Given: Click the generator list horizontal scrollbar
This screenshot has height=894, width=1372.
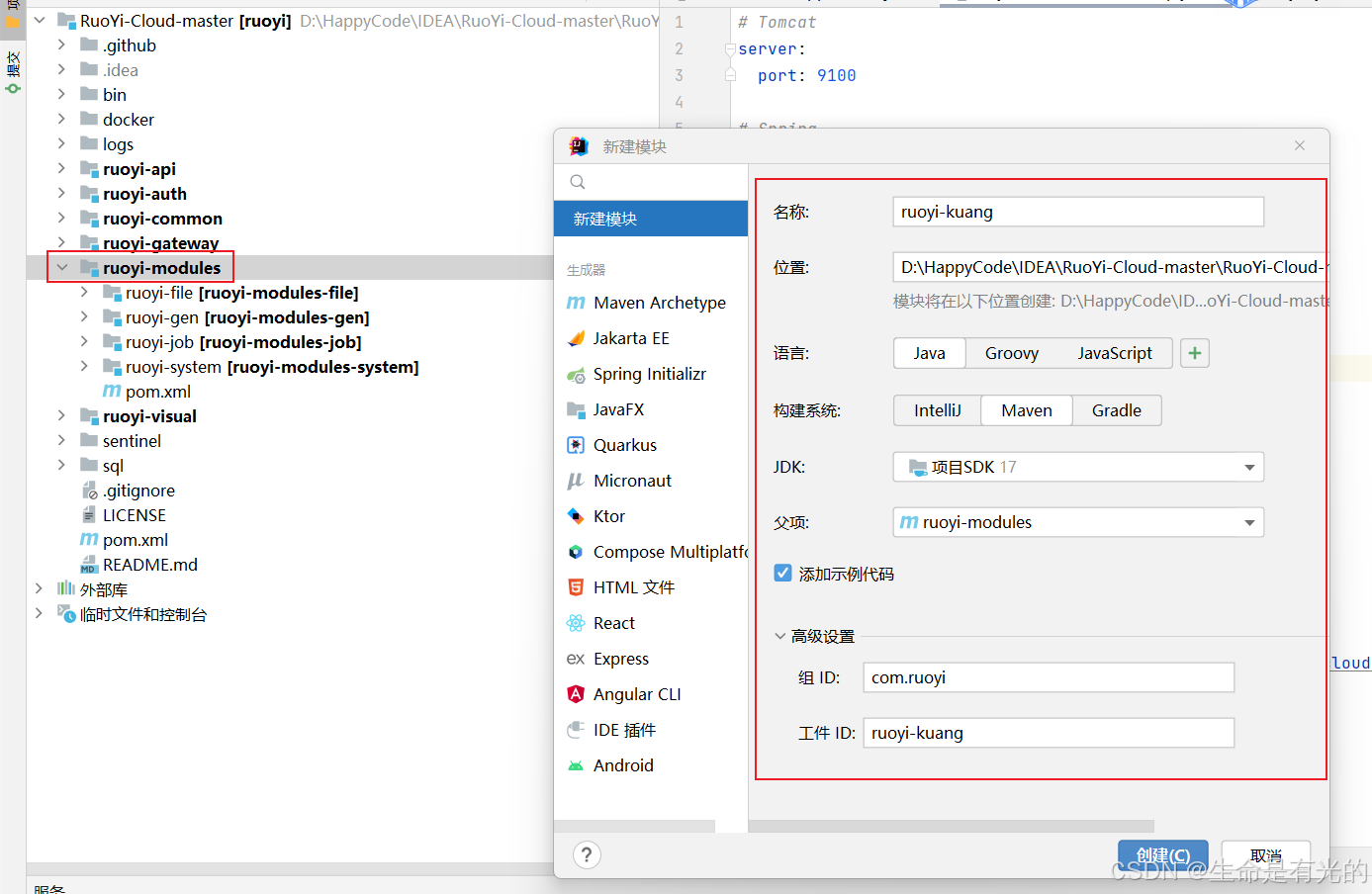Looking at the screenshot, I should click(x=635, y=826).
